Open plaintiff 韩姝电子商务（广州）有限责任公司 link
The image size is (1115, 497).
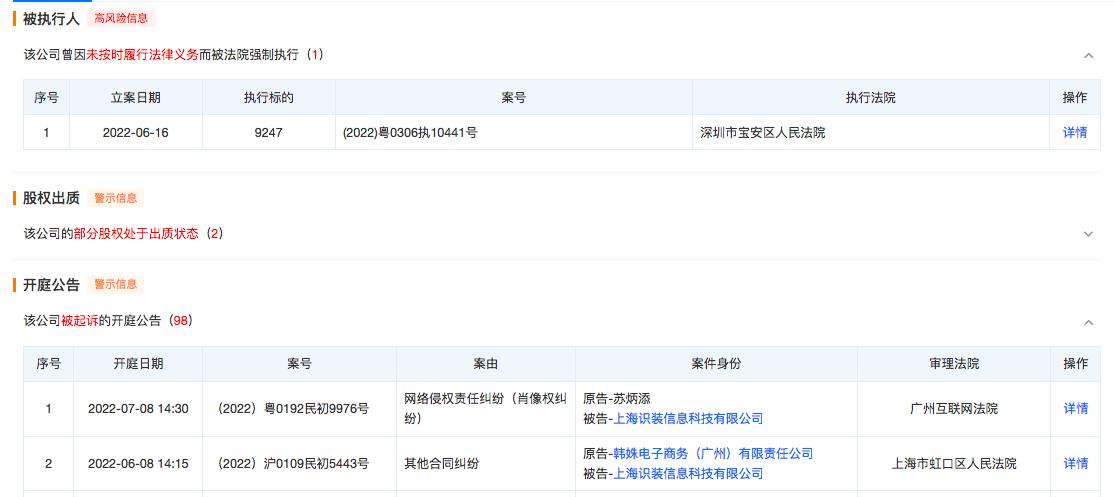[x=713, y=454]
